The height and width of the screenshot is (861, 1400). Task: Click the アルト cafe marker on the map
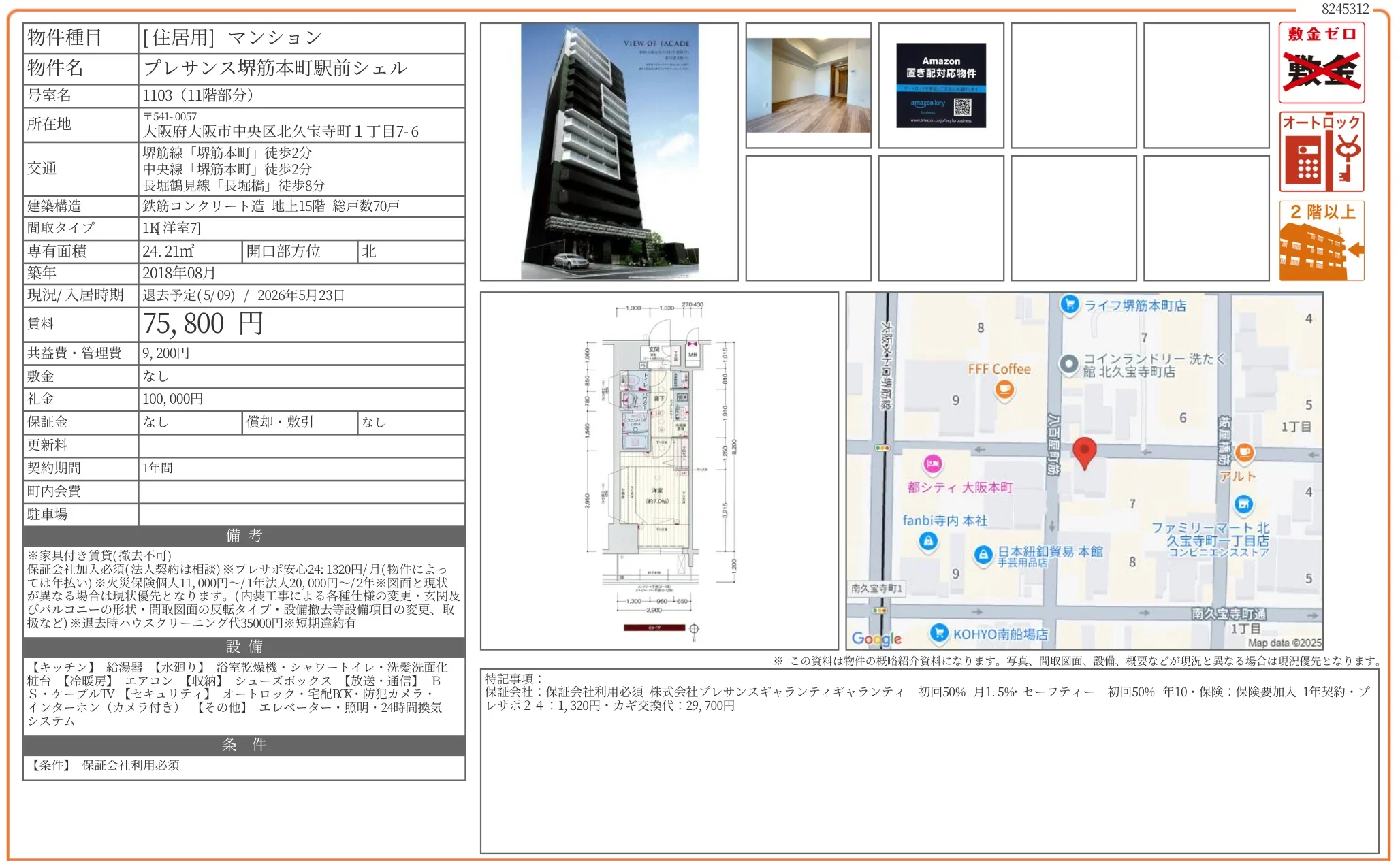click(x=1244, y=452)
